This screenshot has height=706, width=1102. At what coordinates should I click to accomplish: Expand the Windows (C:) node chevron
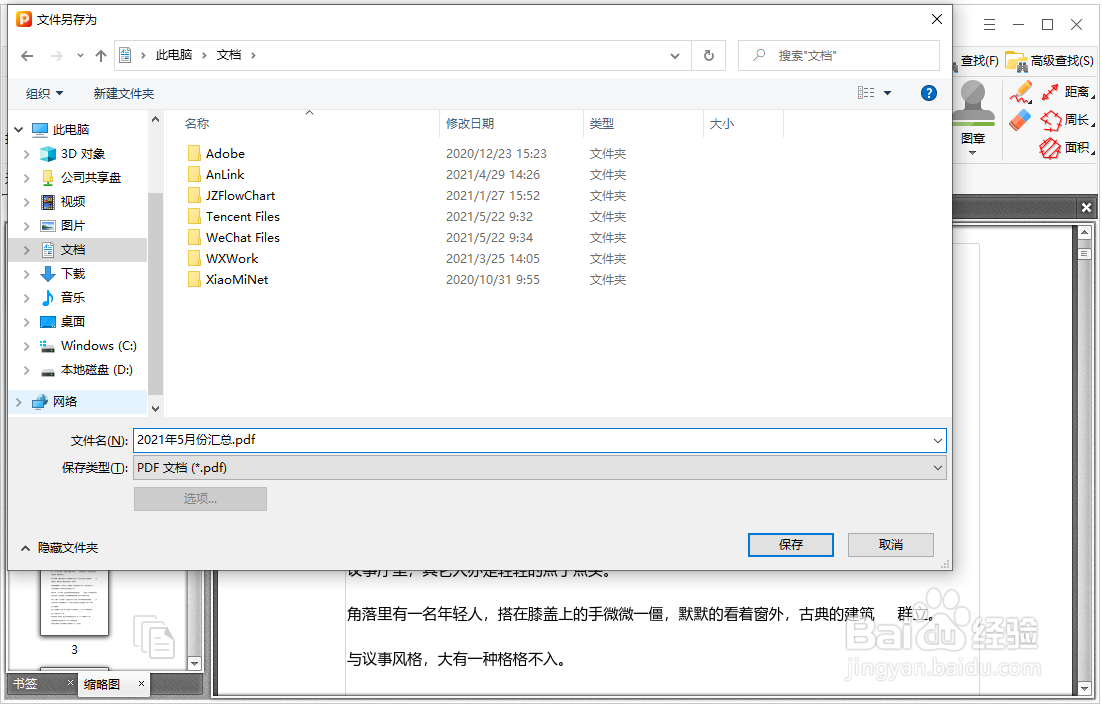[x=27, y=346]
